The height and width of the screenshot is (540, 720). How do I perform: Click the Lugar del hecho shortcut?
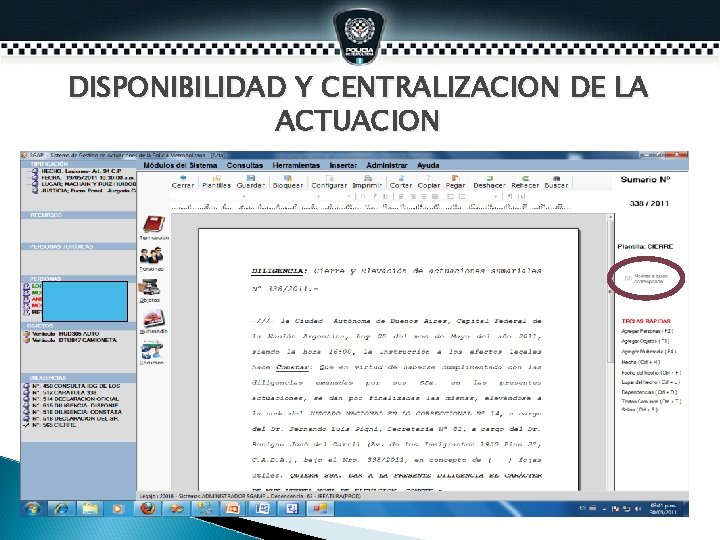pyautogui.click(x=651, y=382)
